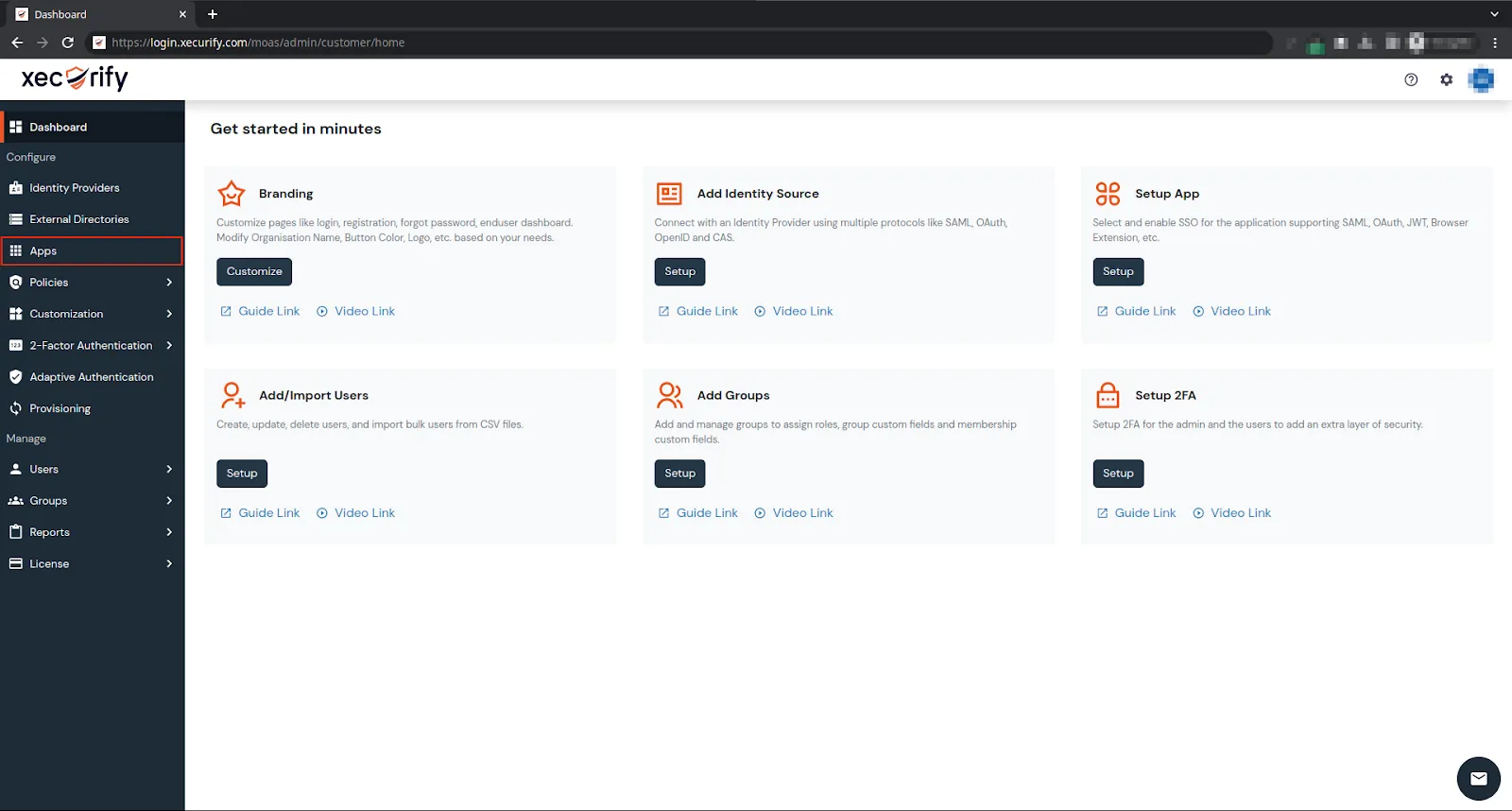Expand the Customization submenu chevron
This screenshot has height=811, width=1512.
(x=169, y=314)
